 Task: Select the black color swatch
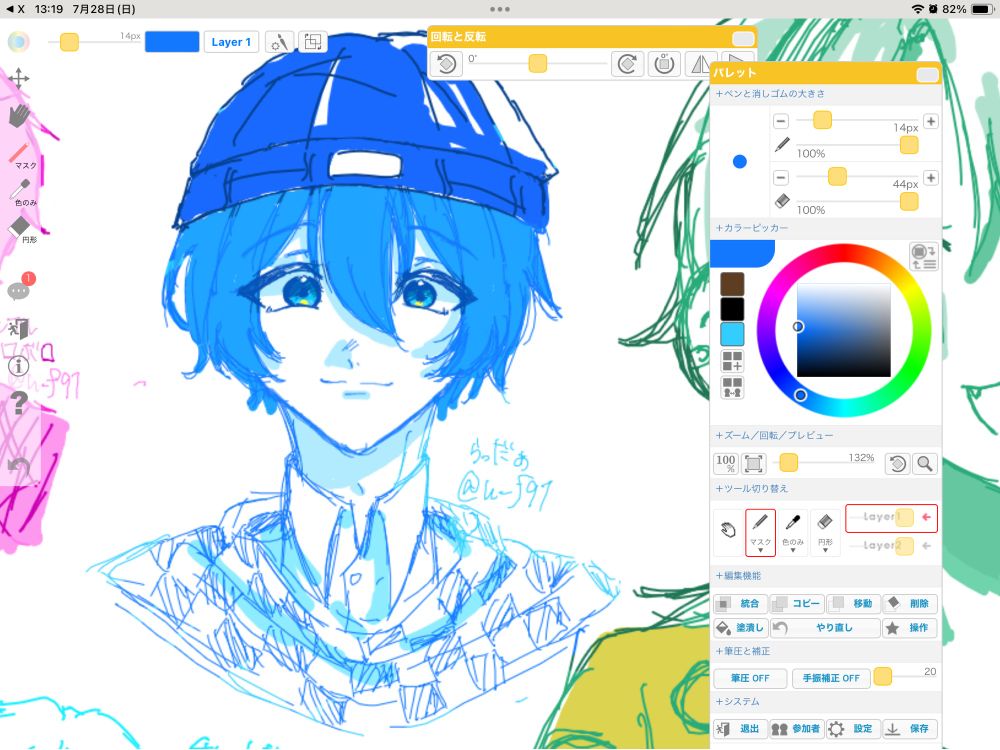coord(732,309)
